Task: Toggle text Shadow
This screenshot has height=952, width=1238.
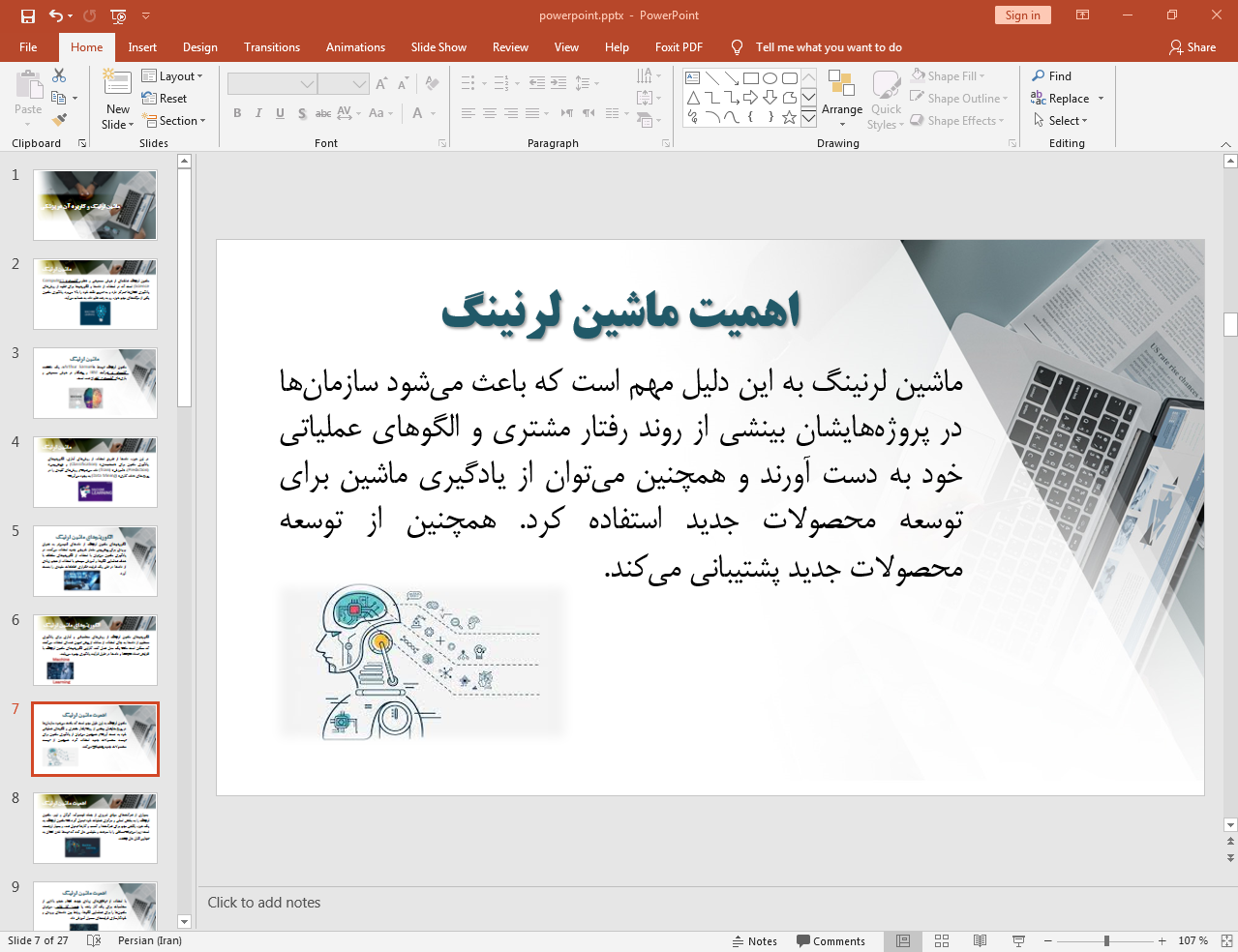Action: coord(302,113)
